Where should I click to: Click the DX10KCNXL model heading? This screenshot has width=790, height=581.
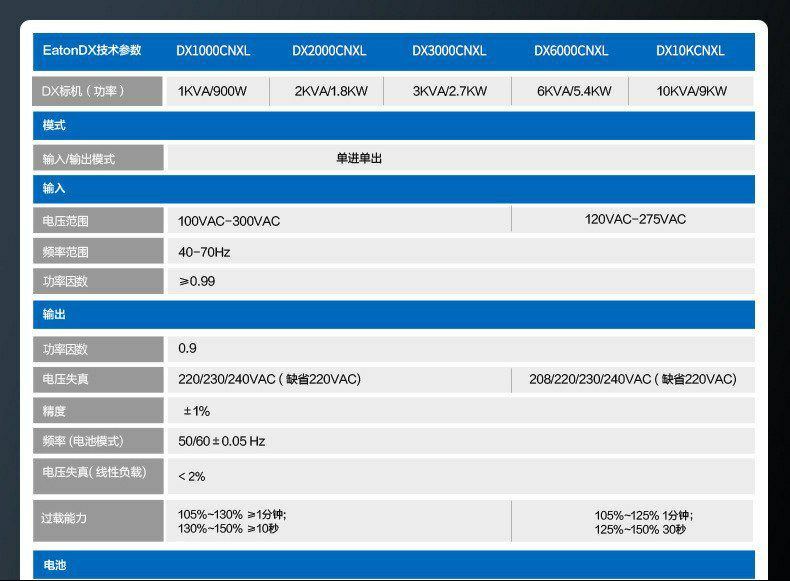point(690,51)
